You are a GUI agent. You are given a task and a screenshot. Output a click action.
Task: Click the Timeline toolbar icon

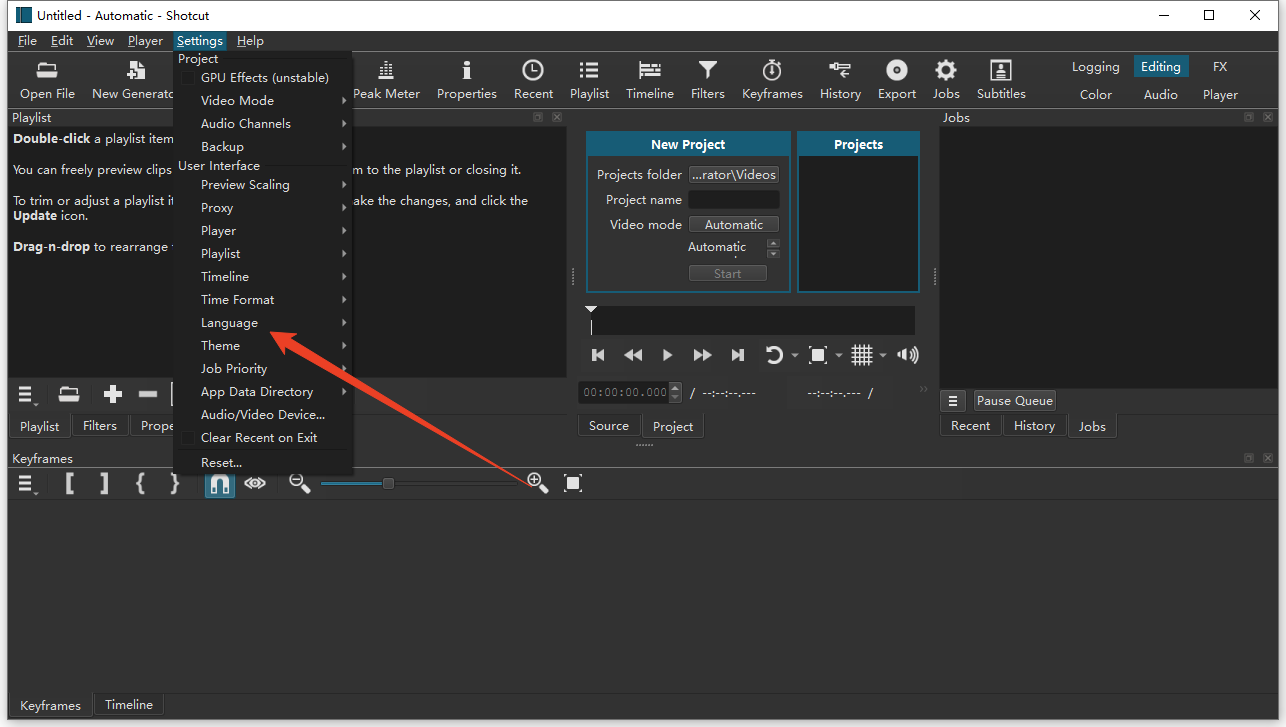coord(650,80)
